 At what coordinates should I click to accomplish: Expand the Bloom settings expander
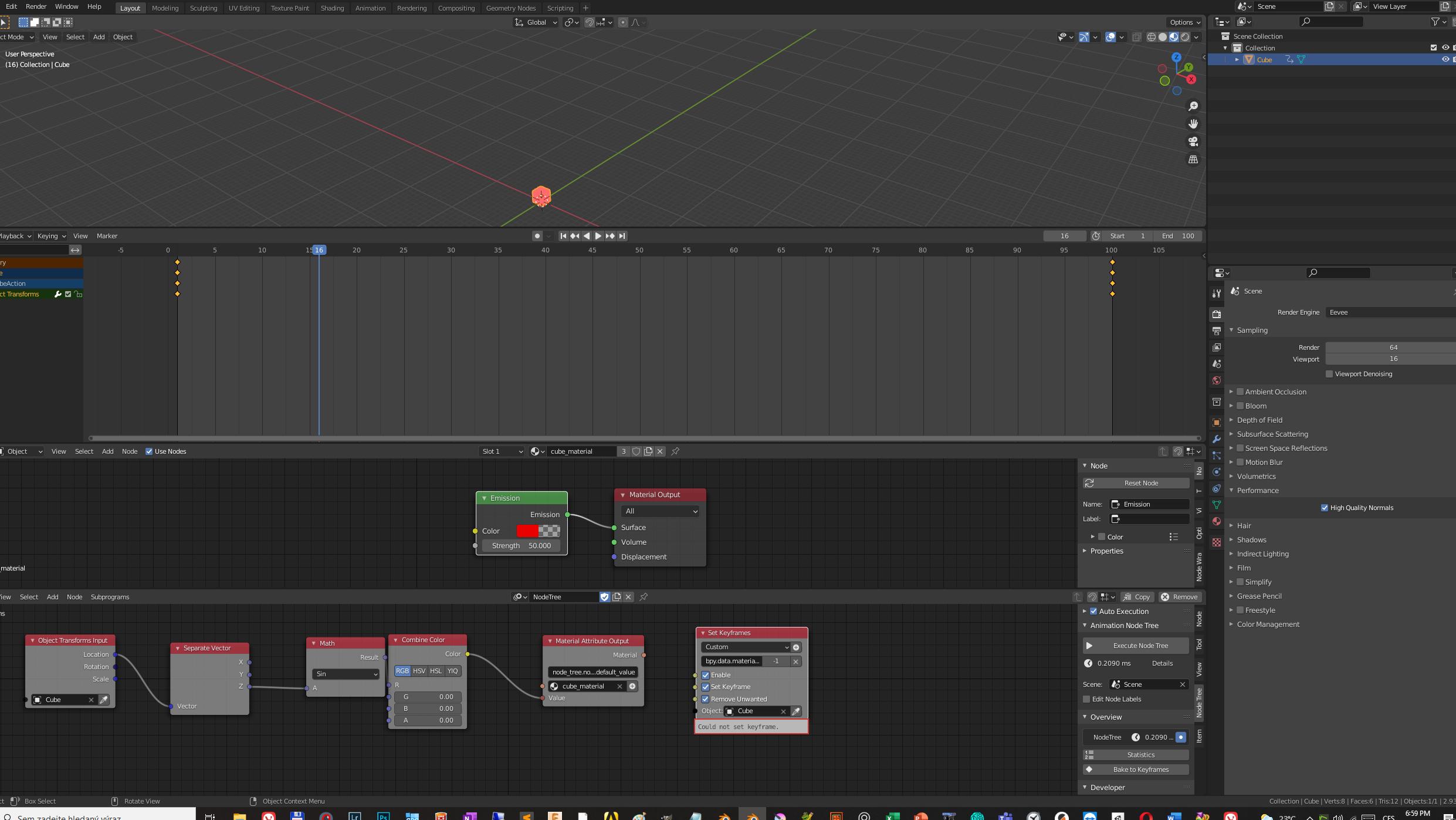(1232, 405)
